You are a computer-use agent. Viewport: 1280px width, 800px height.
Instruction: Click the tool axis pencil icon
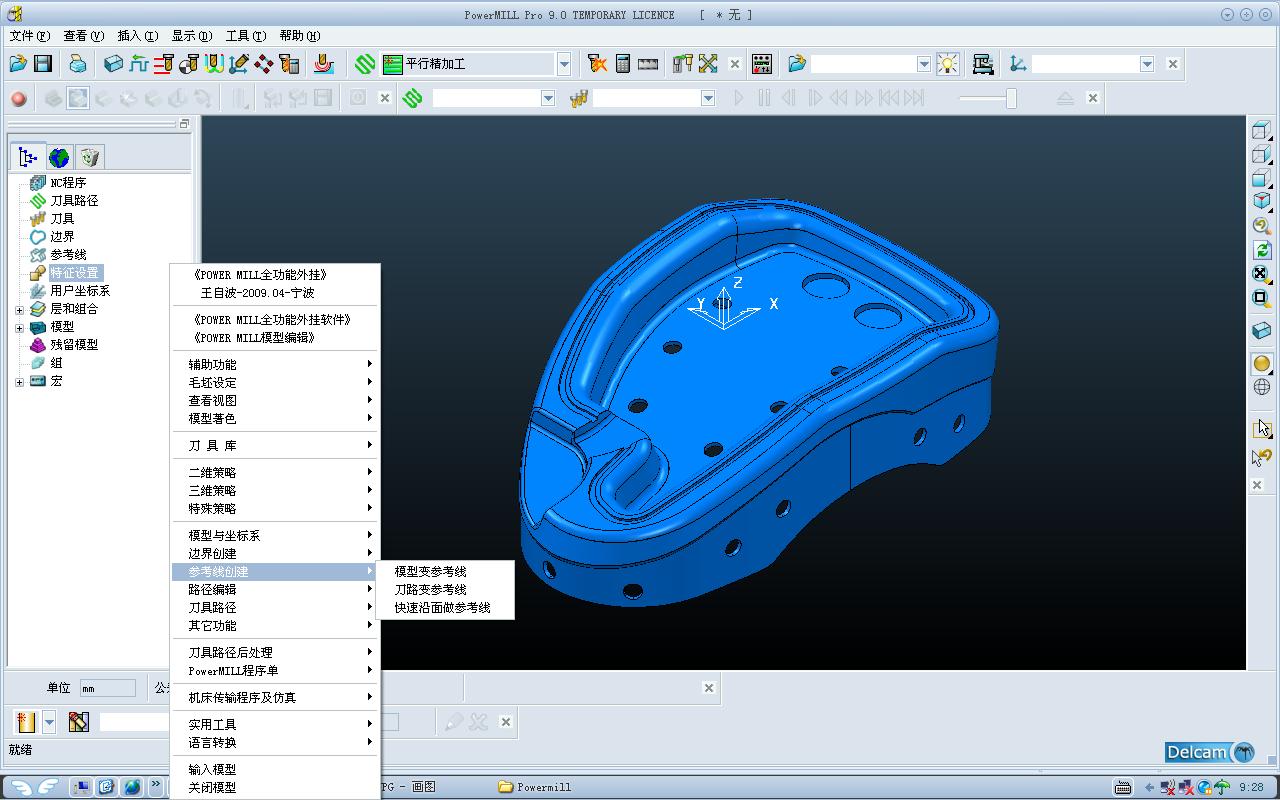click(x=239, y=64)
